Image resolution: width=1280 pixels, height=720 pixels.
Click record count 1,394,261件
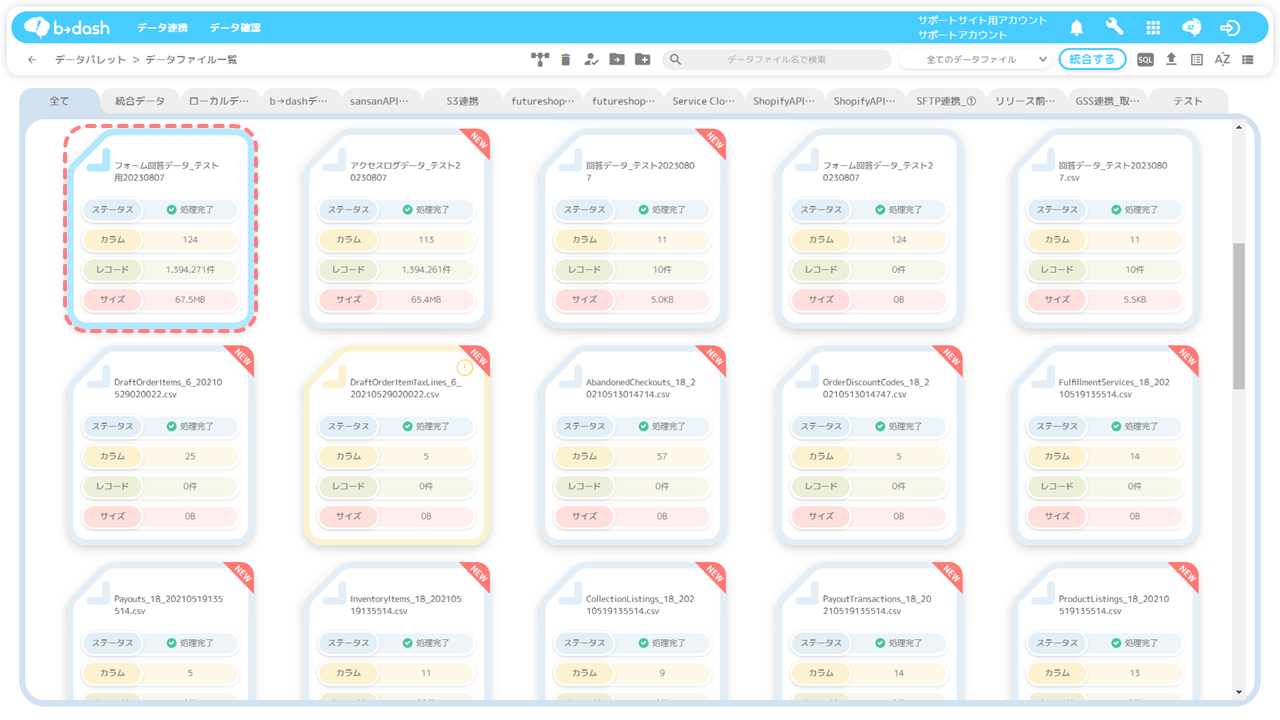426,270
